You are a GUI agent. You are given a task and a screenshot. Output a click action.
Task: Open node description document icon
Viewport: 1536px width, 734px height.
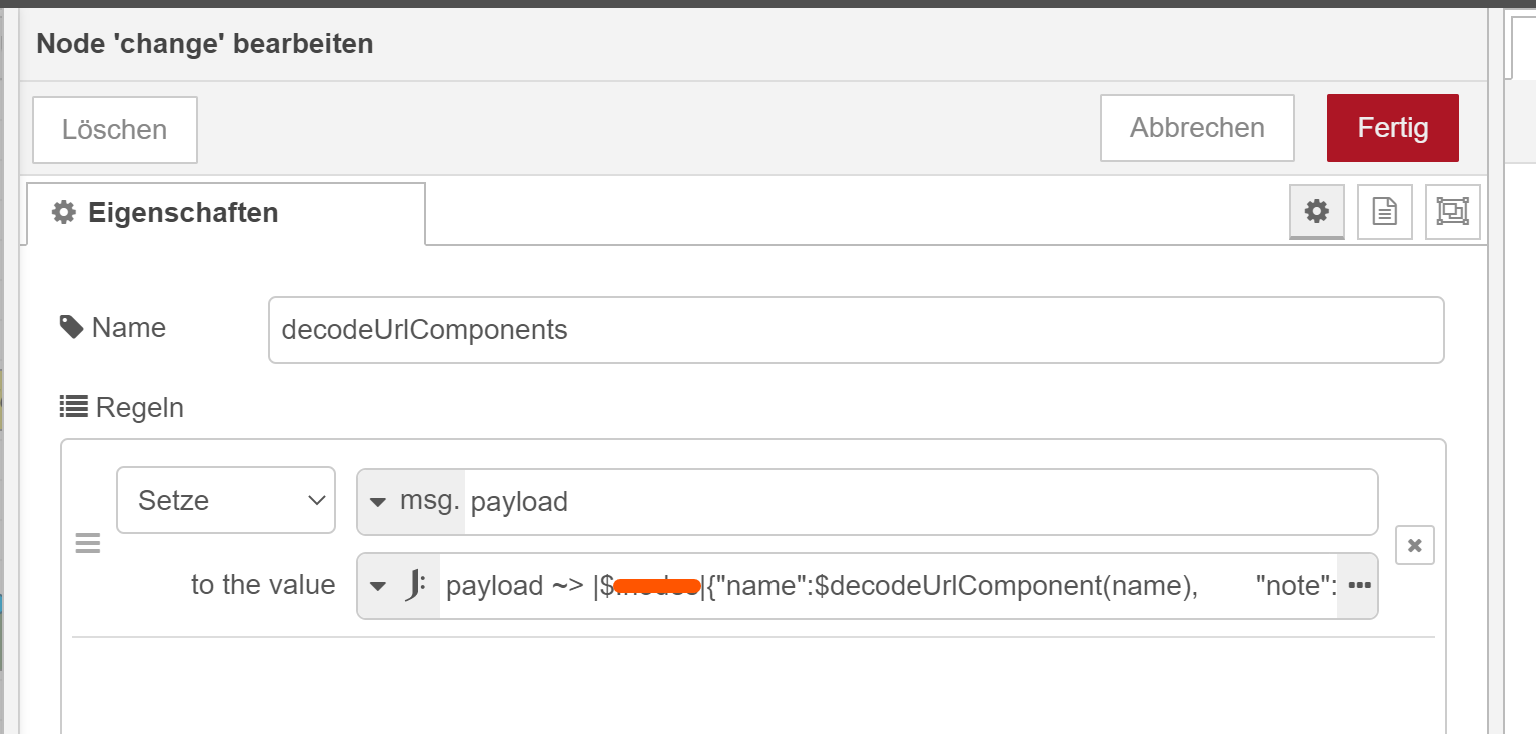(1384, 212)
